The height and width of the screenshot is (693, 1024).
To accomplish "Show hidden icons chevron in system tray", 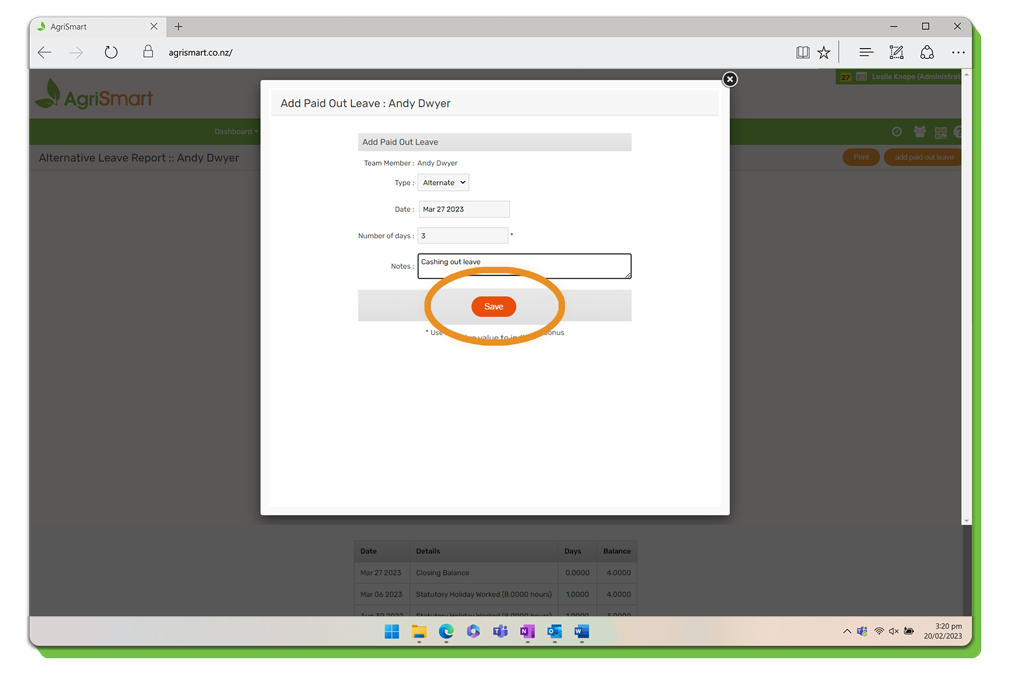I will pos(847,632).
